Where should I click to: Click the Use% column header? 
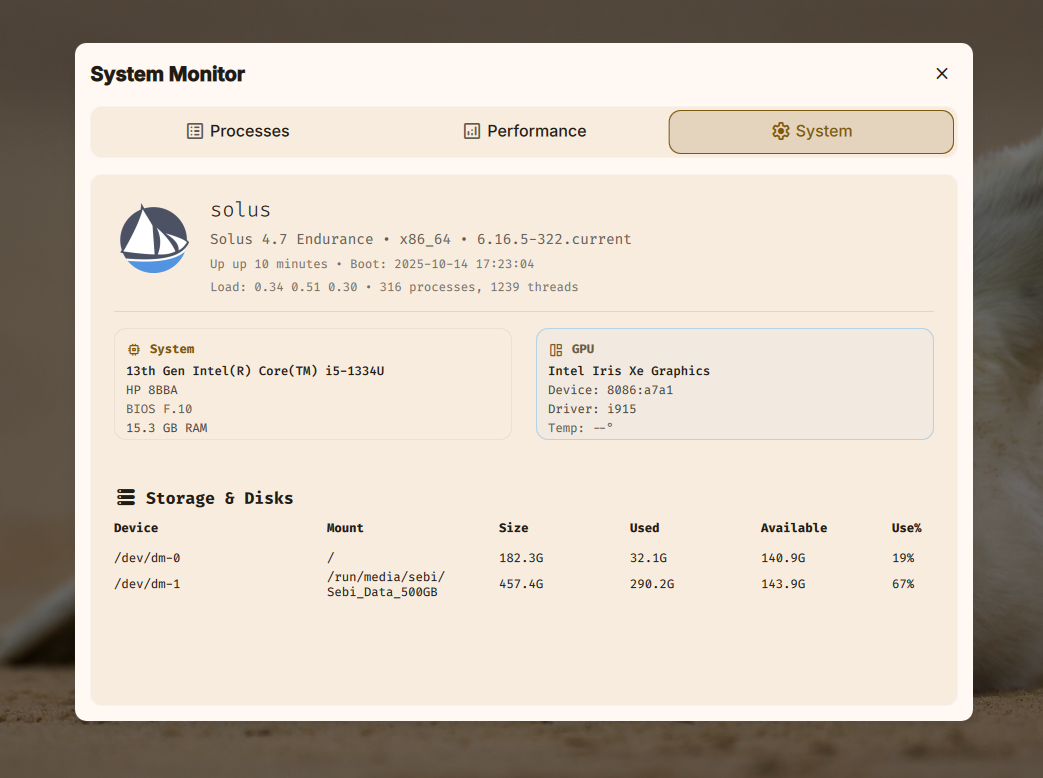point(906,527)
